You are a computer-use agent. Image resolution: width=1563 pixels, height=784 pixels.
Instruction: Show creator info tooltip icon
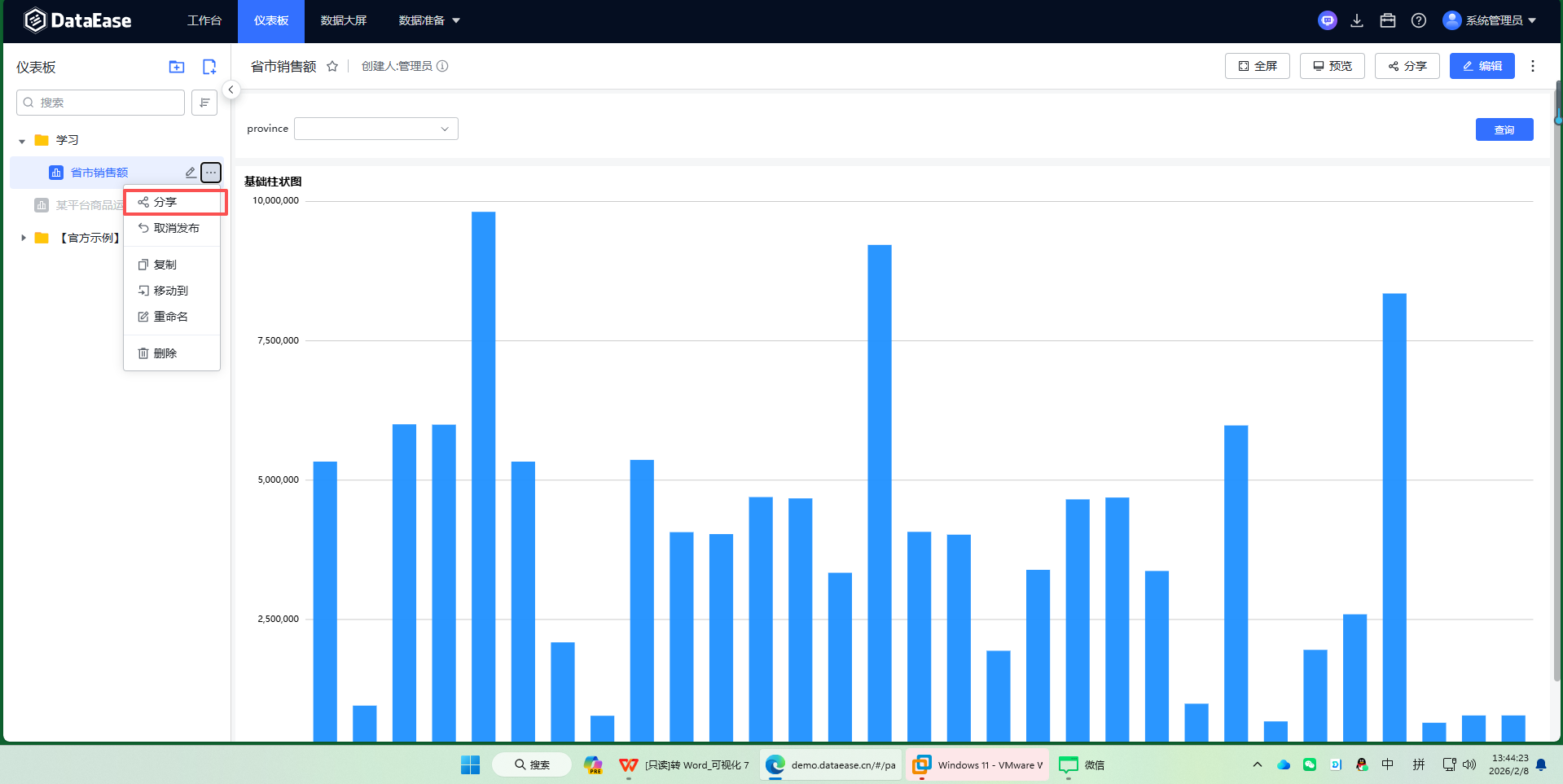pos(442,66)
